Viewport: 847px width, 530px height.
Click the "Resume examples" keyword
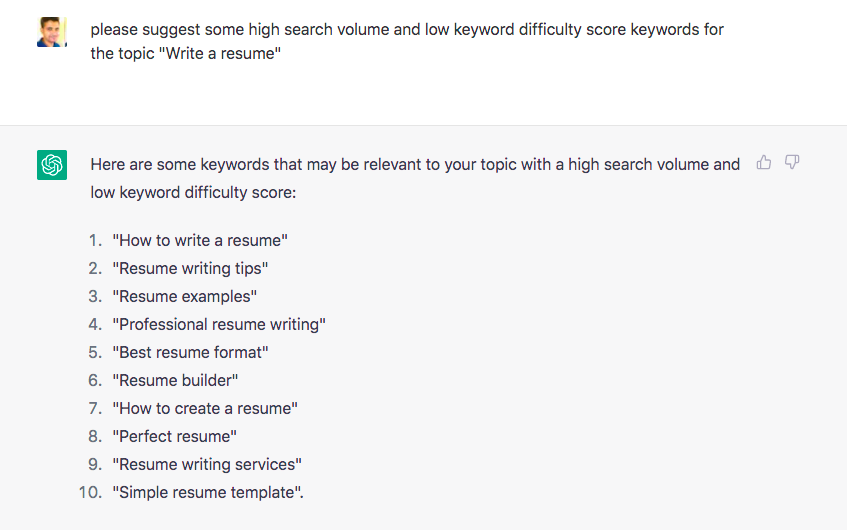(x=185, y=296)
